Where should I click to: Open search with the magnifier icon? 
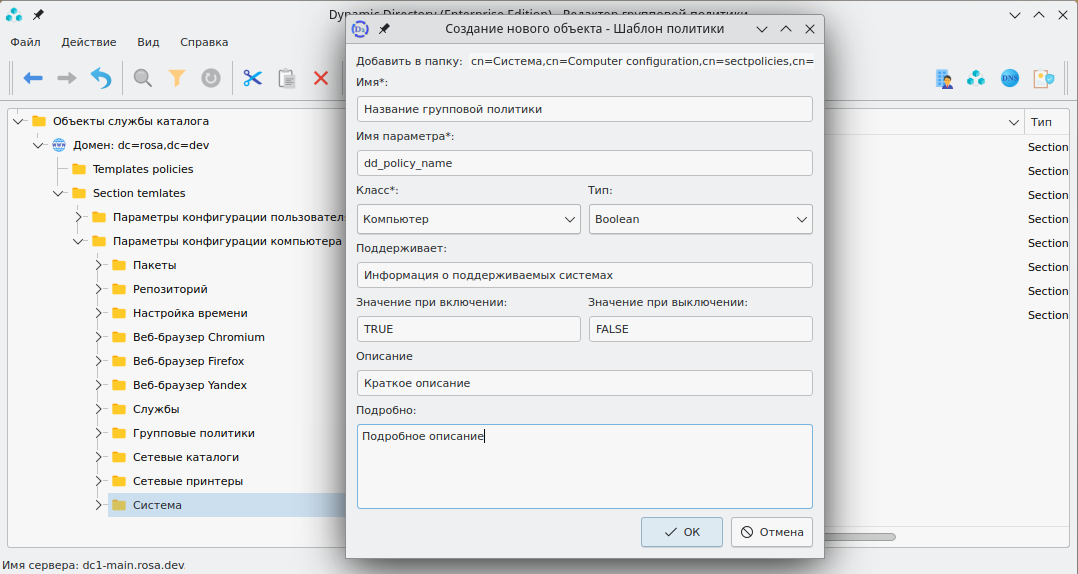tap(143, 78)
